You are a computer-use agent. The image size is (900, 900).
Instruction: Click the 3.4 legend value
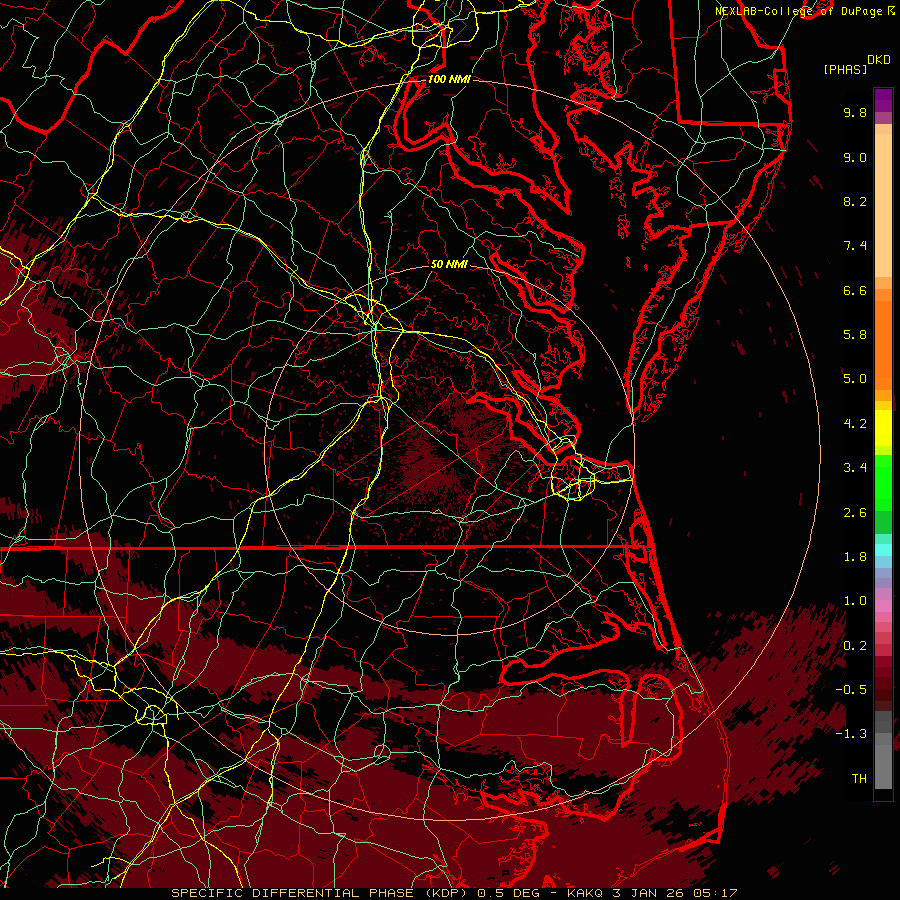(x=855, y=468)
